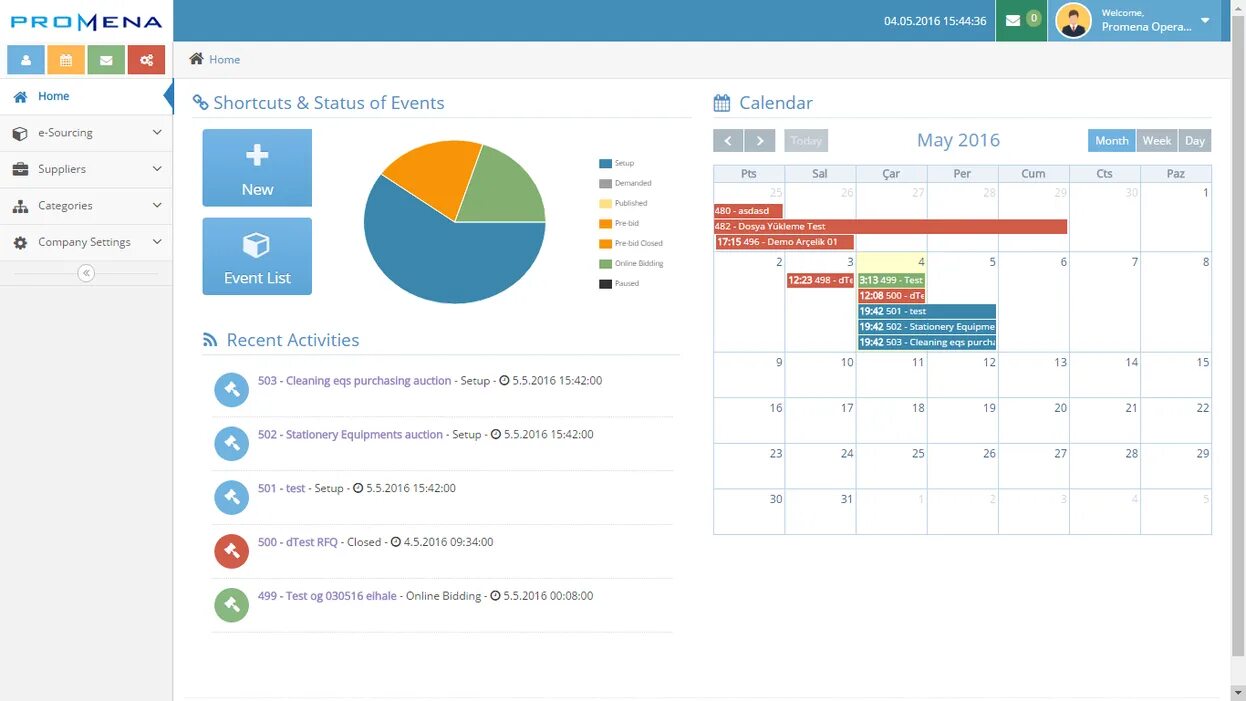Switch calendar to Week view
The image size is (1246, 701).
[x=1156, y=141]
